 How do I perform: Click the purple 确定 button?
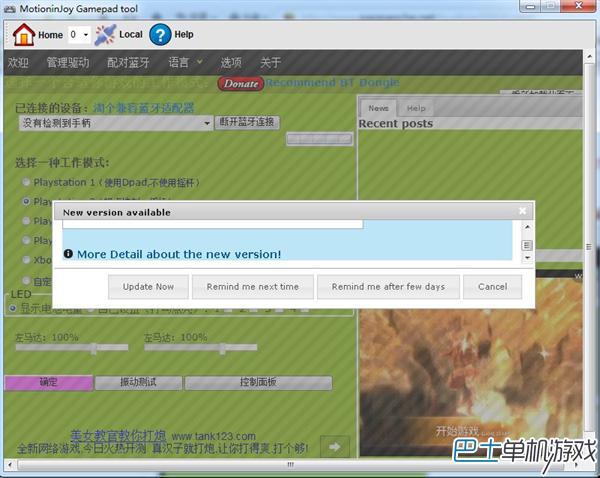49,382
